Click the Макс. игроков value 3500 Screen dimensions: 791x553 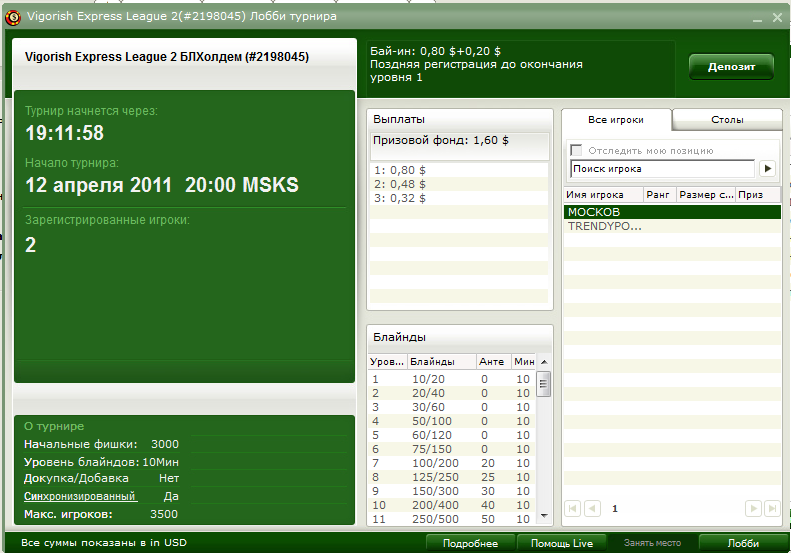pos(164,515)
